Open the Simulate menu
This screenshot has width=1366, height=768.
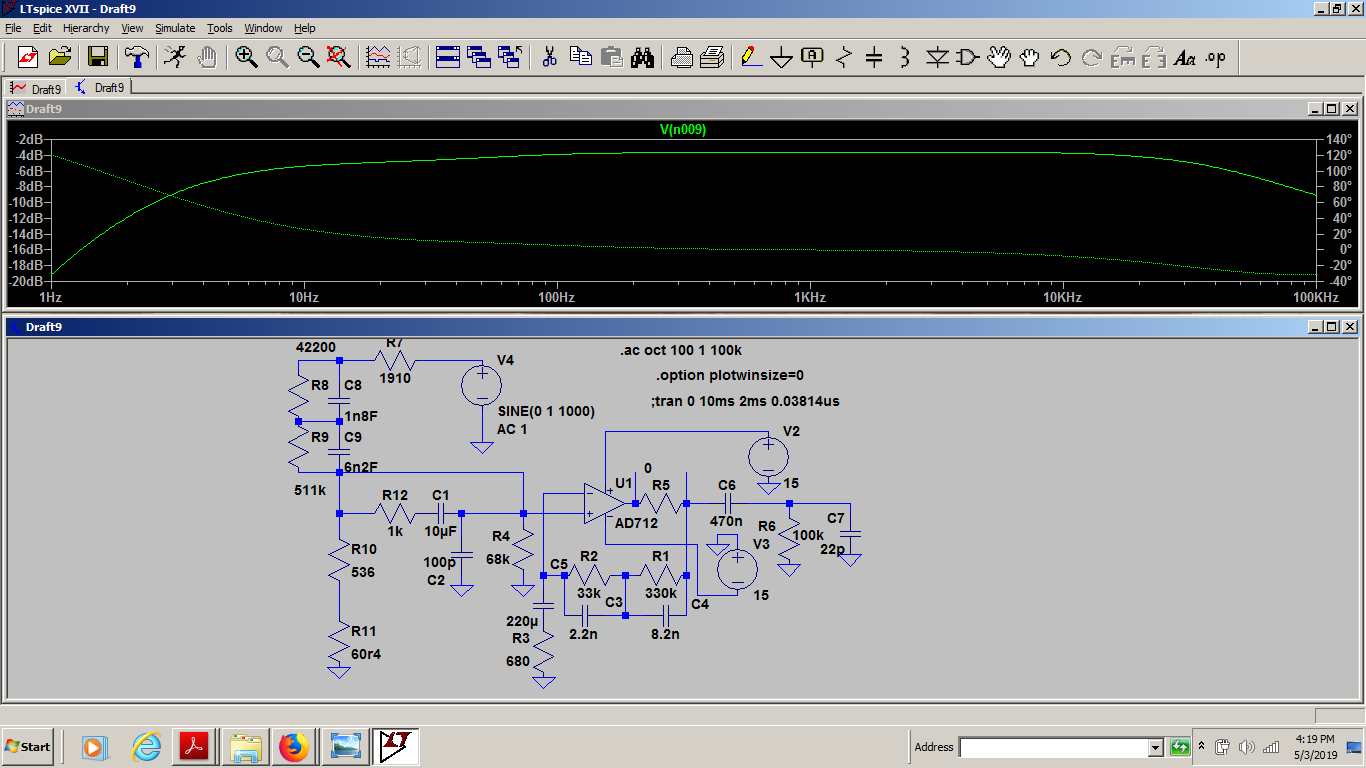pyautogui.click(x=175, y=28)
